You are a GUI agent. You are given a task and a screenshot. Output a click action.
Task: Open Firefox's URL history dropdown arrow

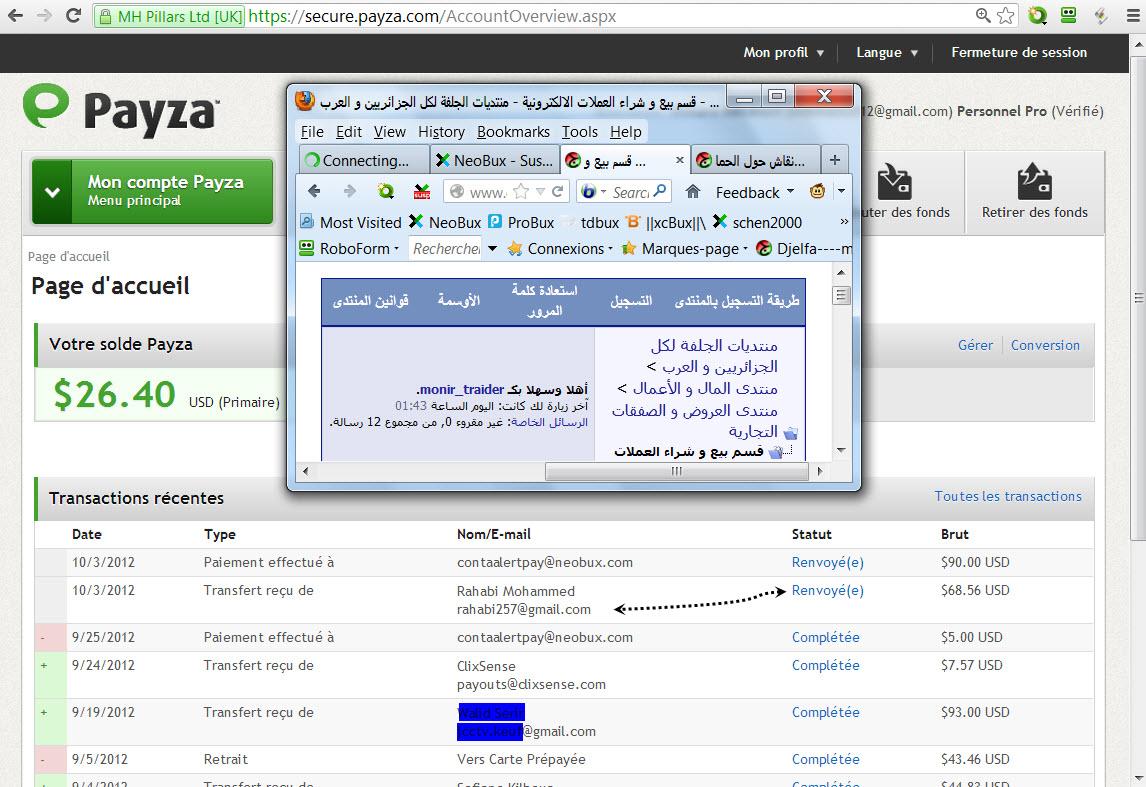pos(540,191)
